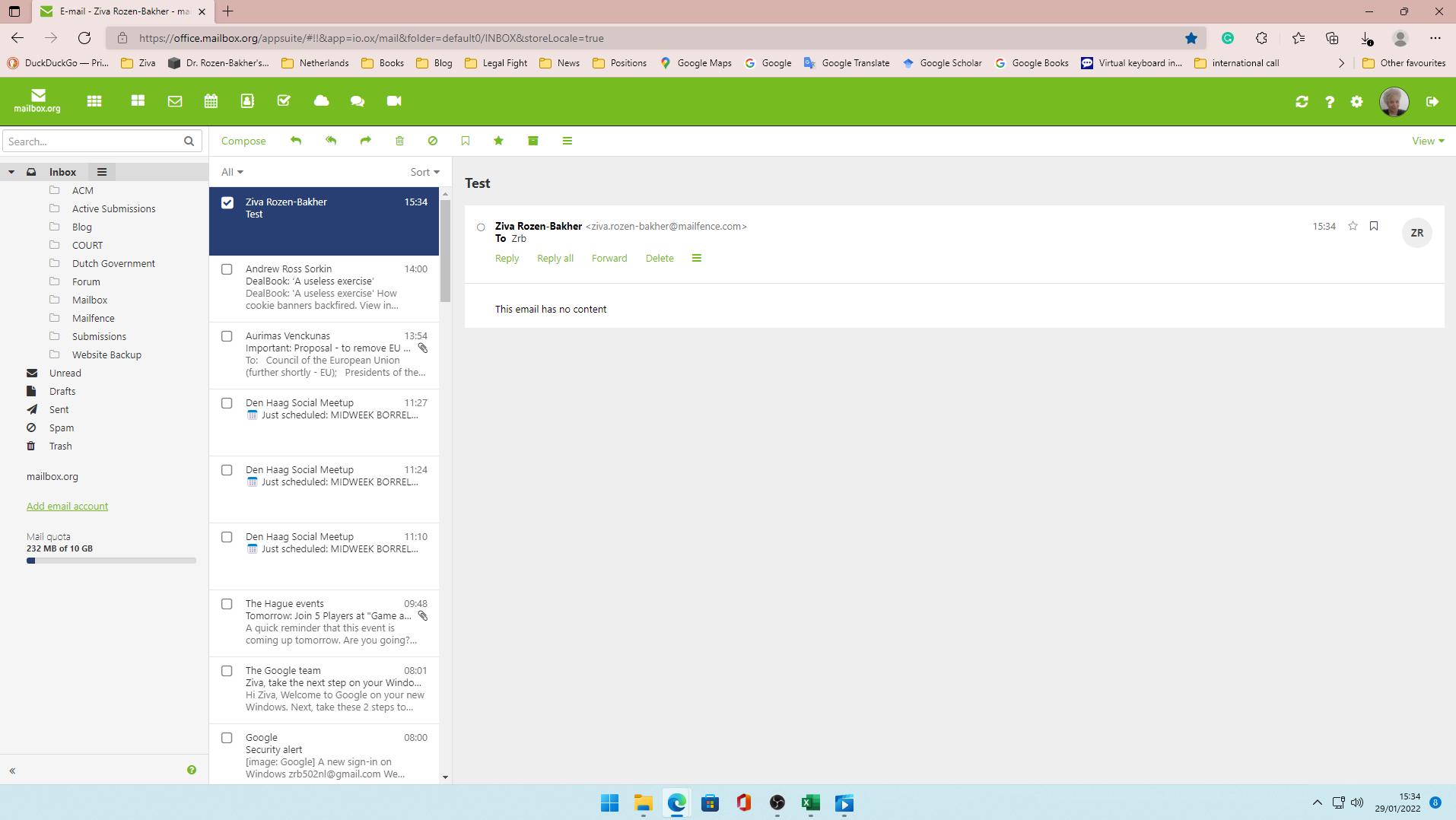
Task: Toggle read status circle on Test email
Action: [481, 227]
